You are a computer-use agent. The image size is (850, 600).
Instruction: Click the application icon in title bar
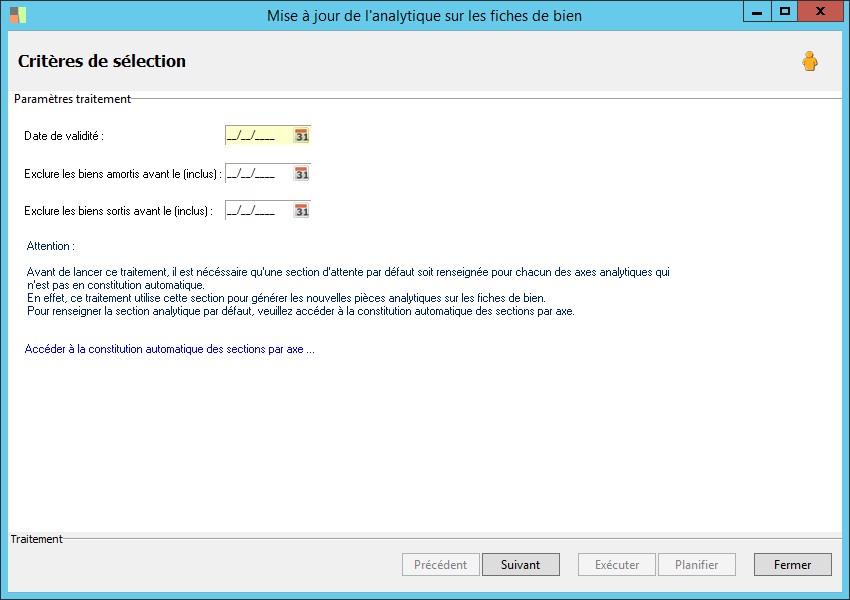[18, 15]
